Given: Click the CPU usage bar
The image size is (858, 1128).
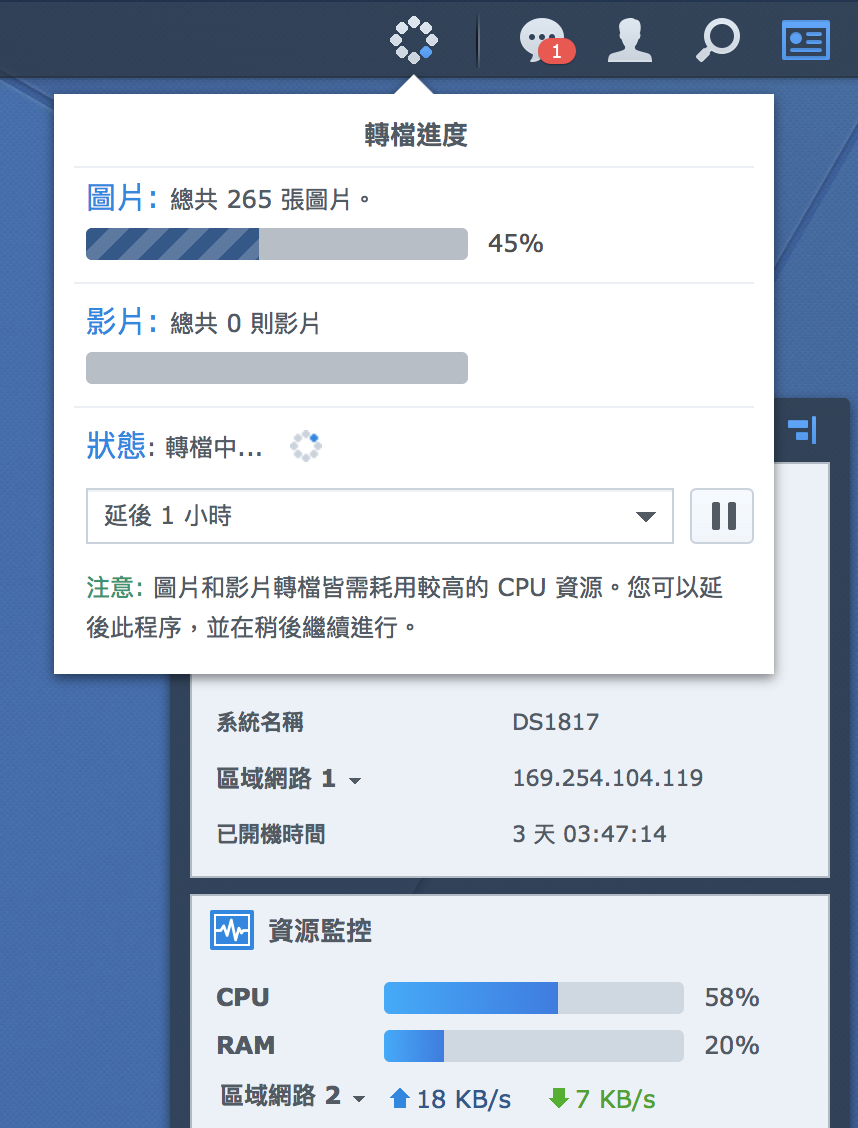Looking at the screenshot, I should click(533, 998).
